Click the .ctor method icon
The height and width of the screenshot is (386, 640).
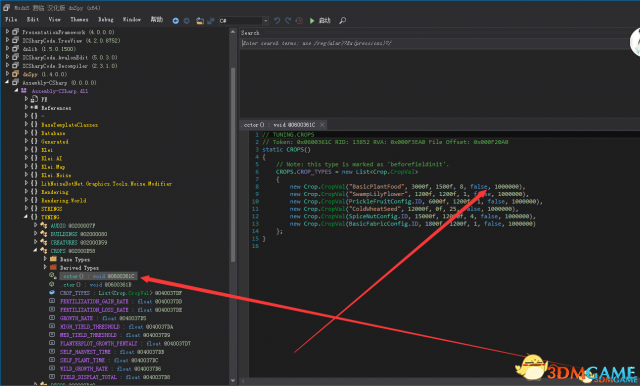(52, 284)
